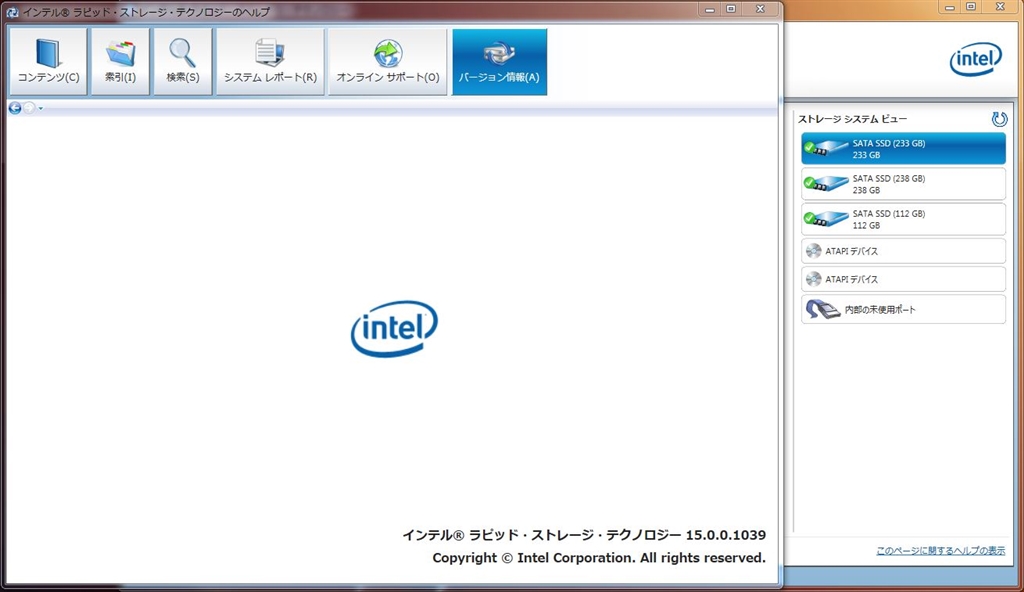Select the バージョン情報(A) version info button
Viewport: 1024px width, 592px height.
click(x=500, y=62)
